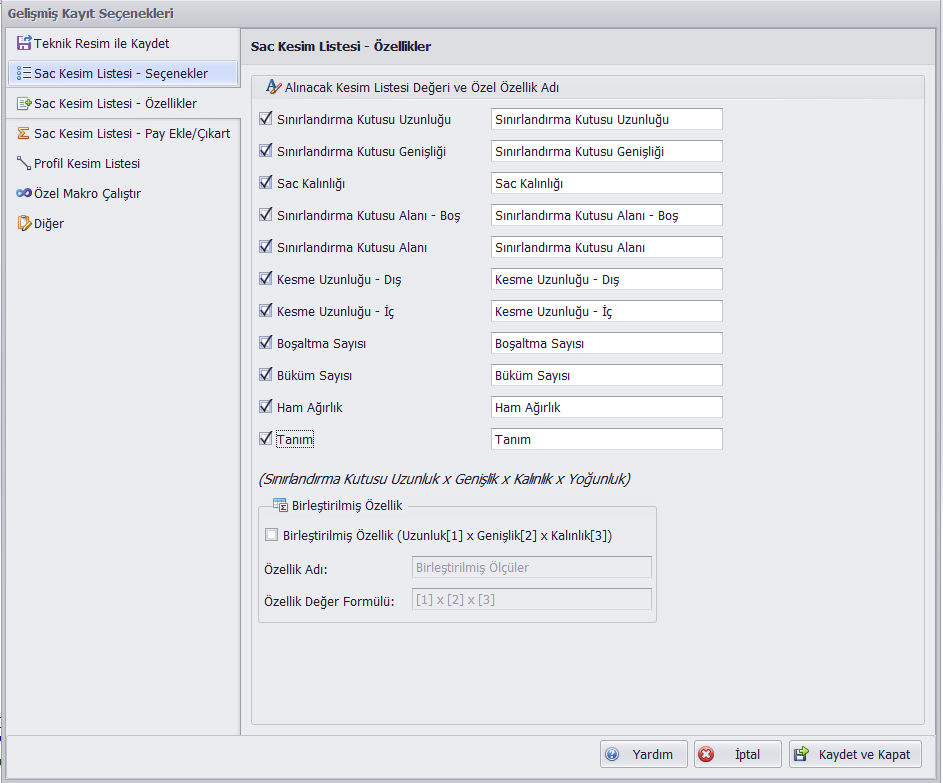
Task: Toggle the Boşaltma Sayısı checkbox
Action: (265, 342)
